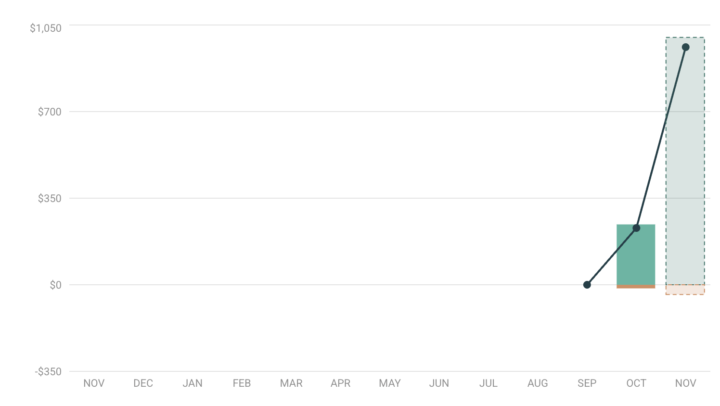Click the $0 y-axis label

(55, 285)
